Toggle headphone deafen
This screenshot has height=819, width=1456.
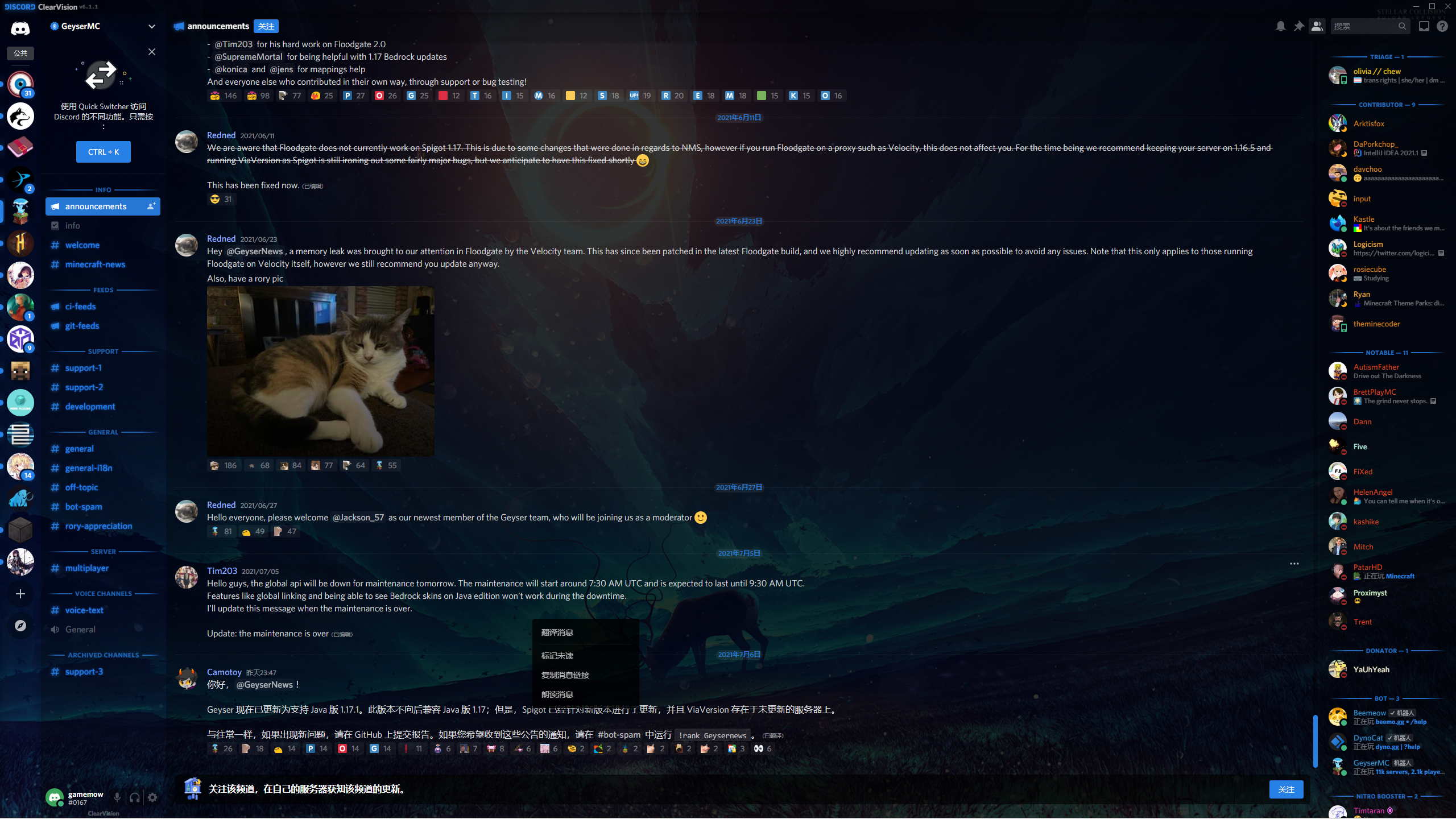(135, 797)
